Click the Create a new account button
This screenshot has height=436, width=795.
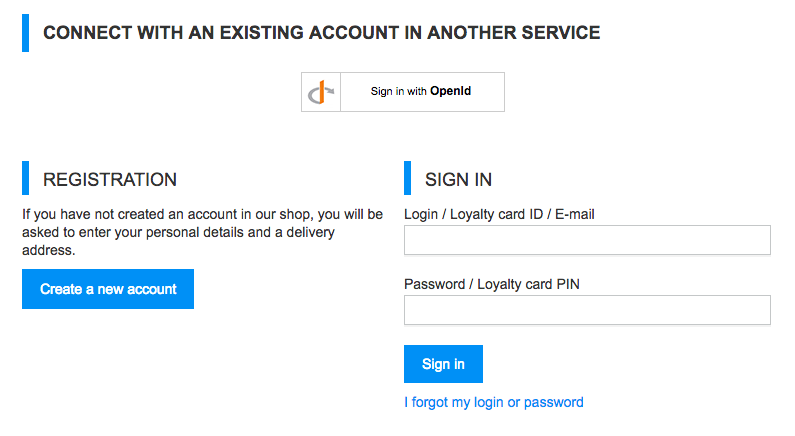coord(108,289)
